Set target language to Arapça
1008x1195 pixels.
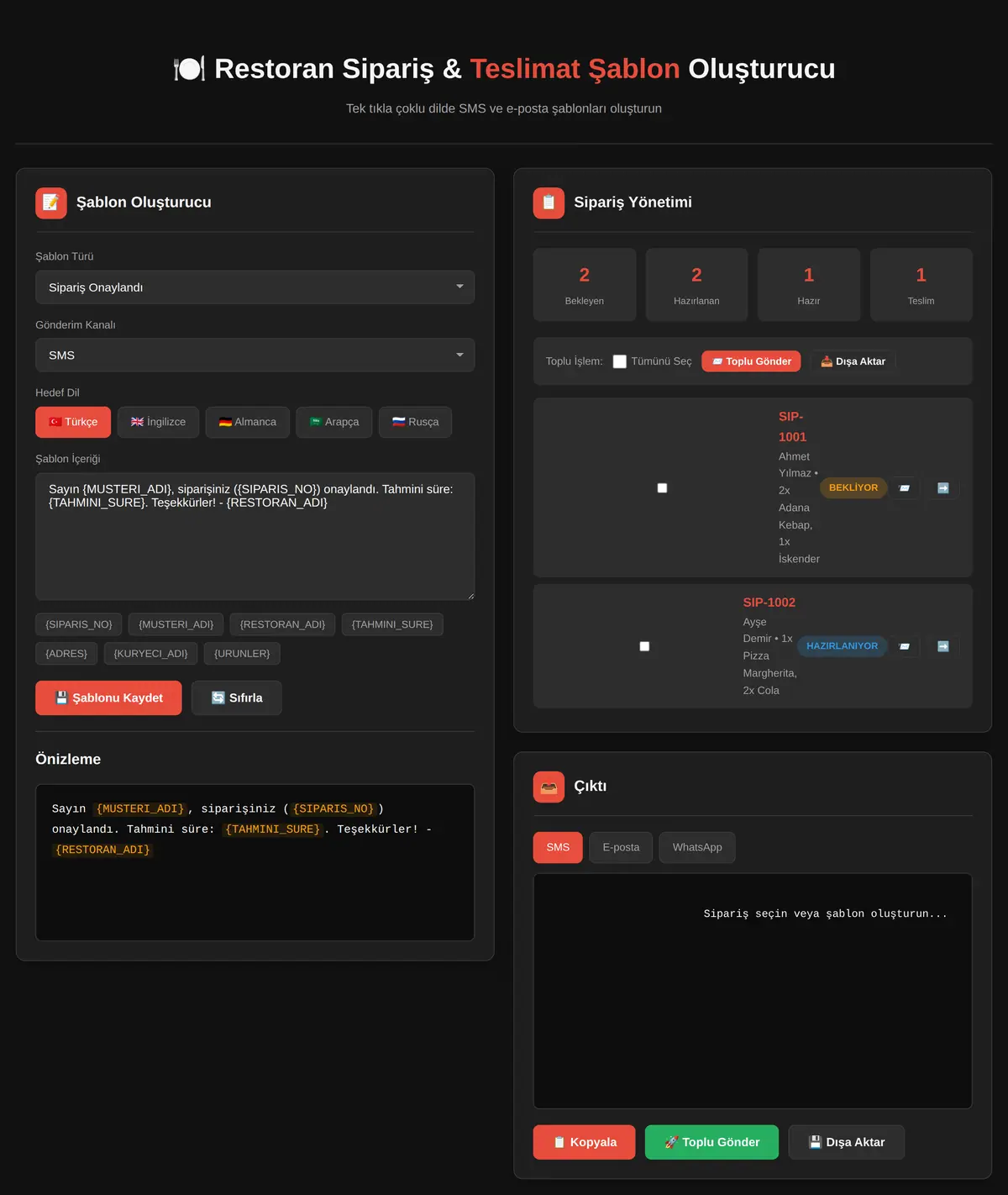(334, 422)
